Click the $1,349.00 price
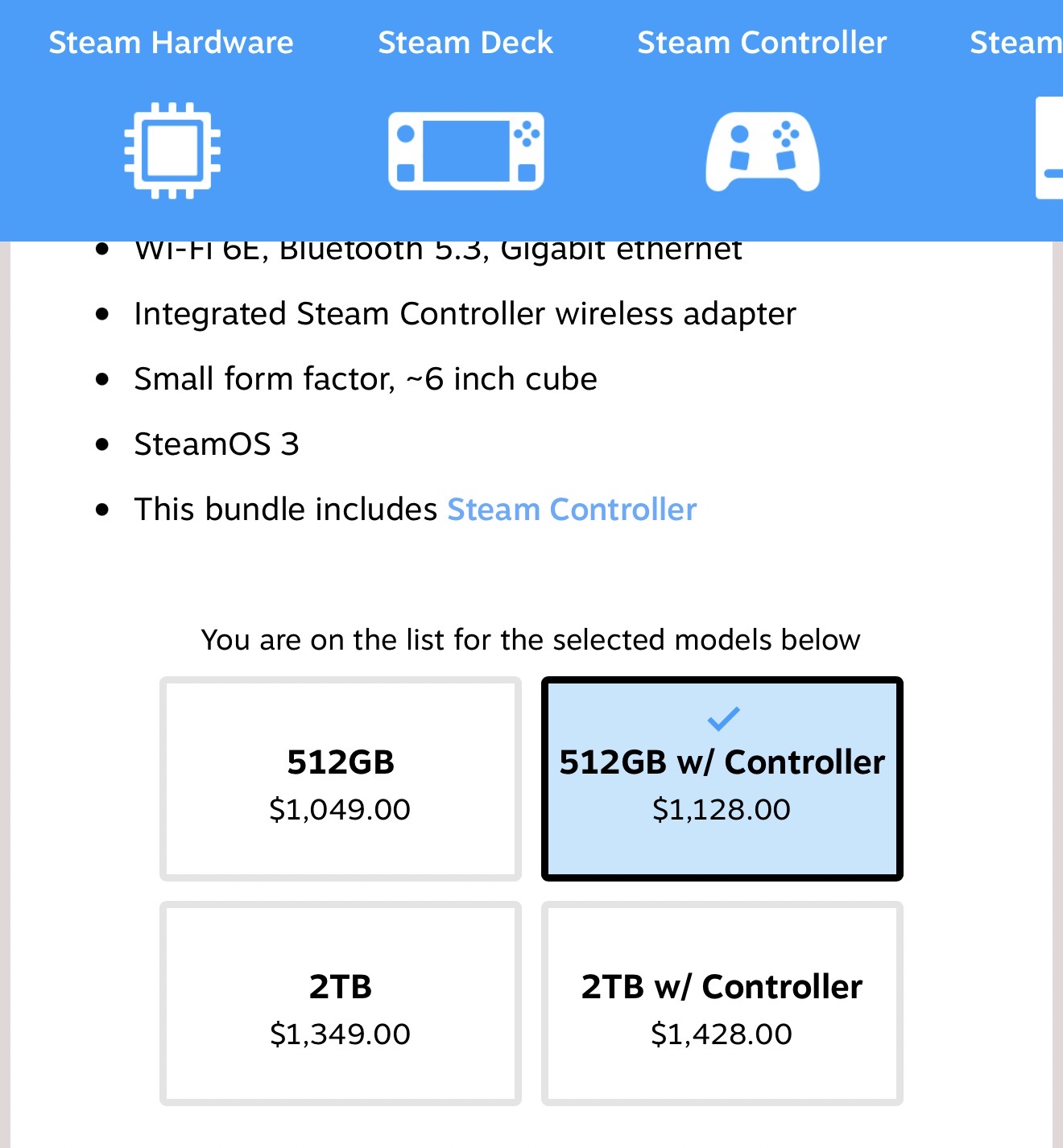This screenshot has height=1148, width=1063. [x=340, y=1034]
